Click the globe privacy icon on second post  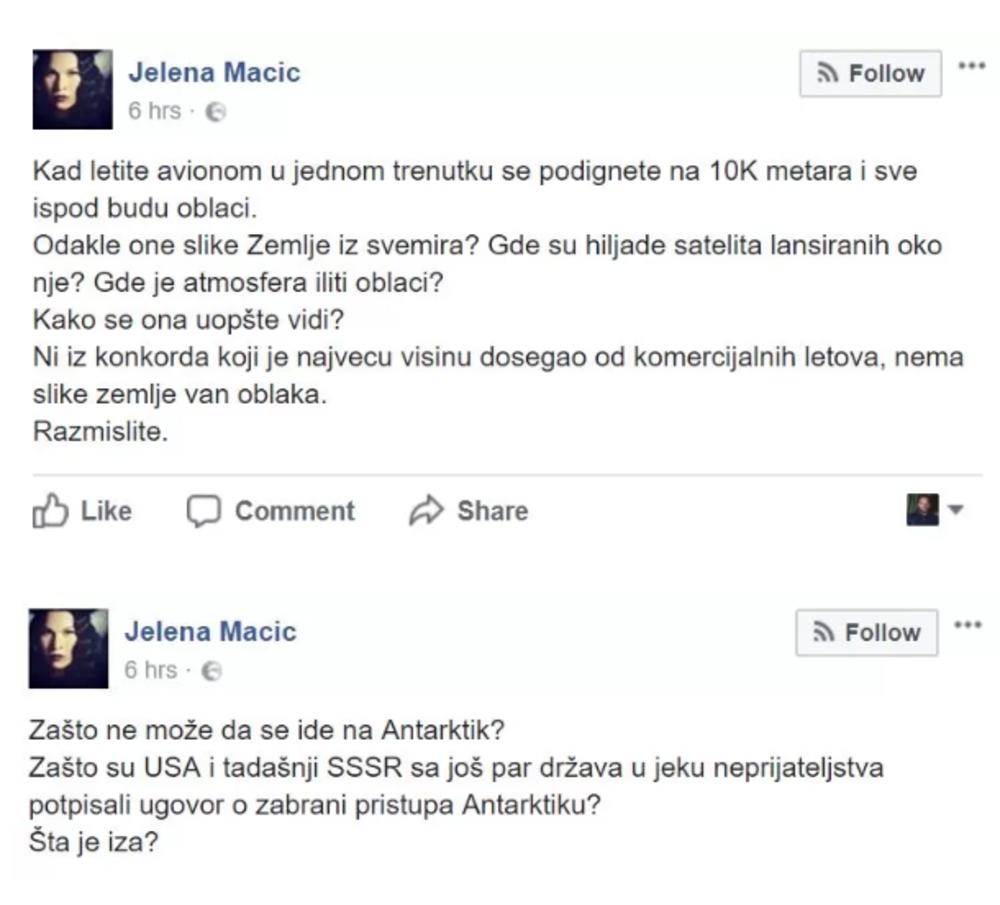pos(211,671)
